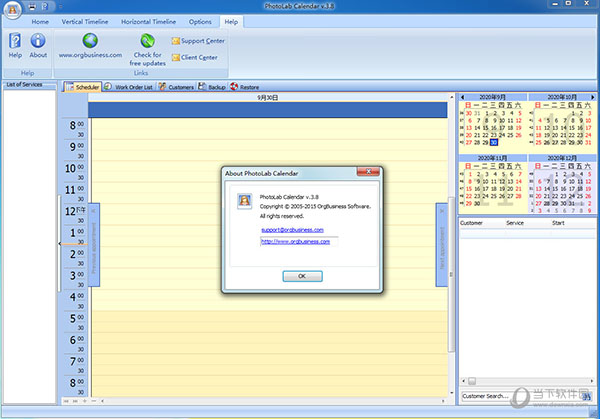Click the 3:00 time slot label
The width and height of the screenshot is (600, 419).
tap(76, 275)
